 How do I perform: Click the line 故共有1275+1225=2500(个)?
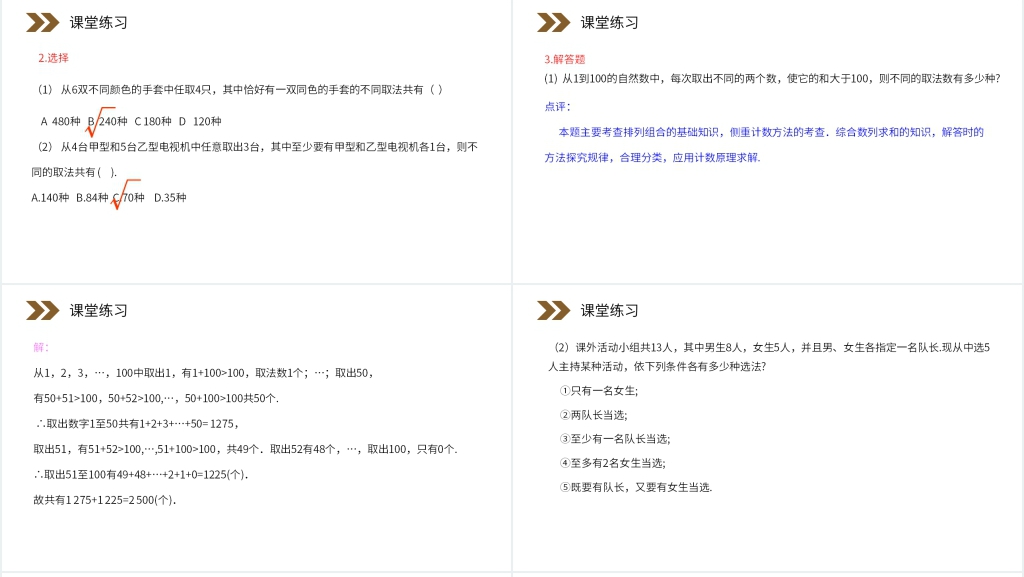105,501
